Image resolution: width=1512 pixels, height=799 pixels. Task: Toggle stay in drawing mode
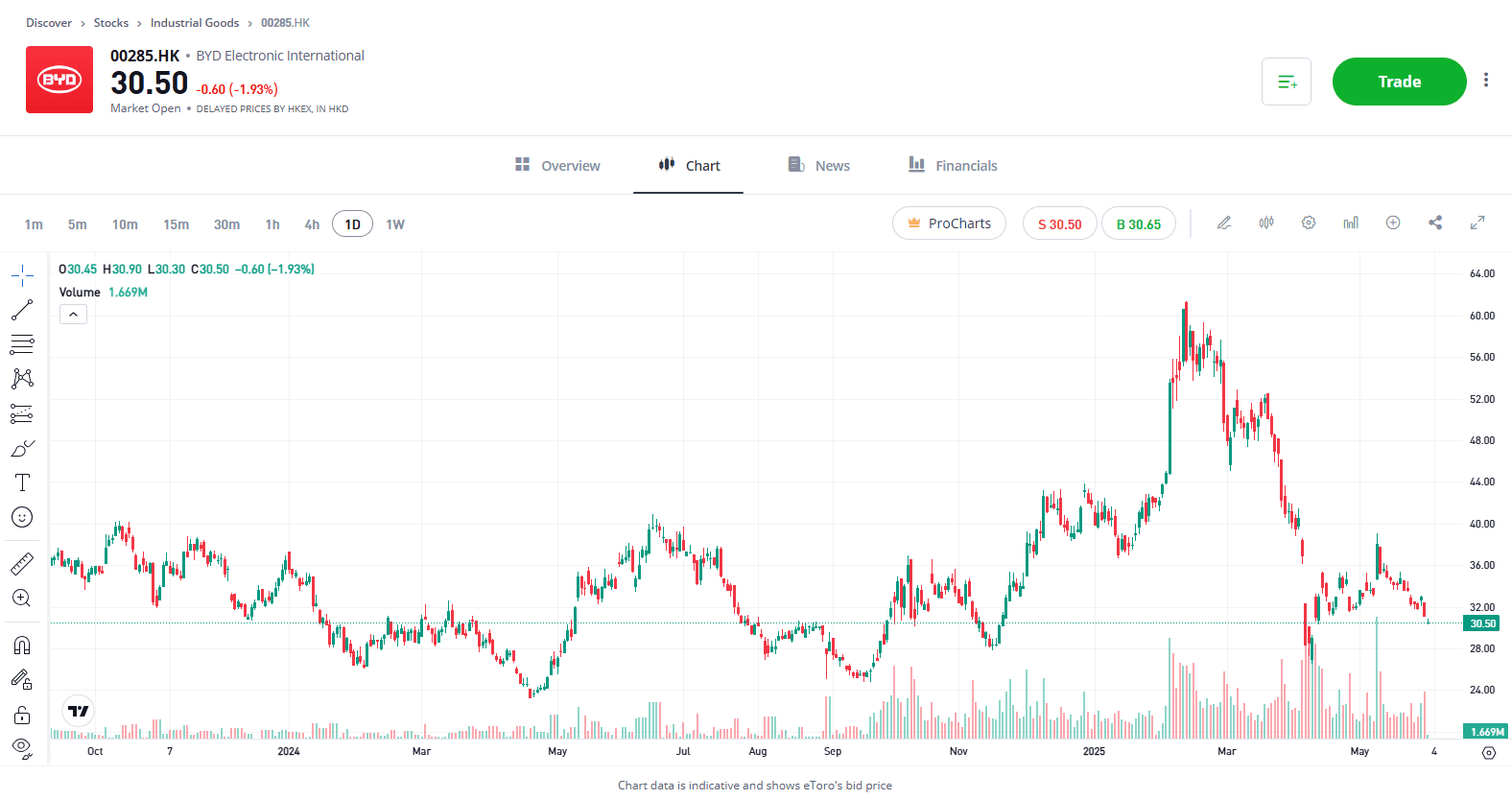click(22, 680)
